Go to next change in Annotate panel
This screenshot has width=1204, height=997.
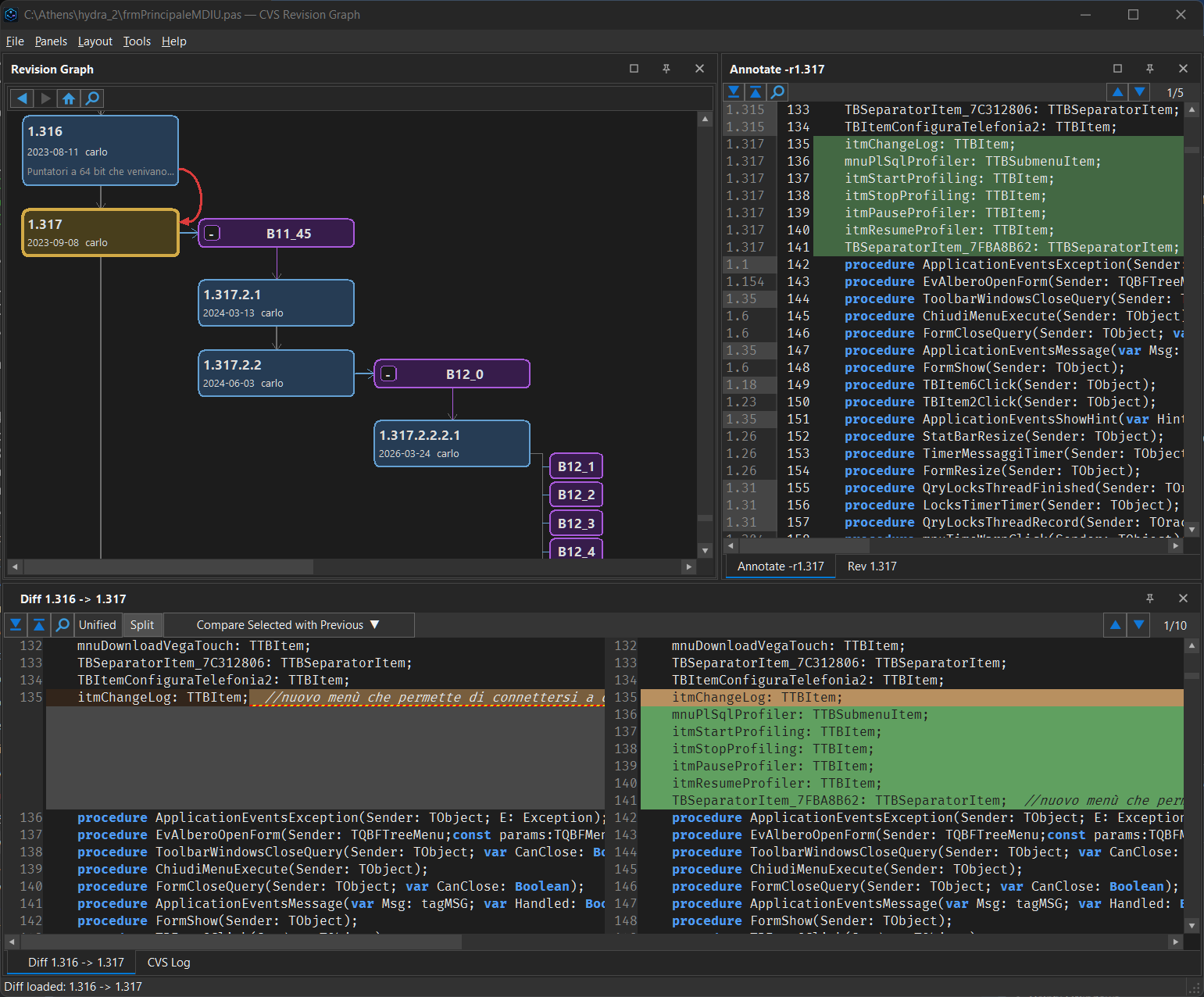pos(1140,92)
